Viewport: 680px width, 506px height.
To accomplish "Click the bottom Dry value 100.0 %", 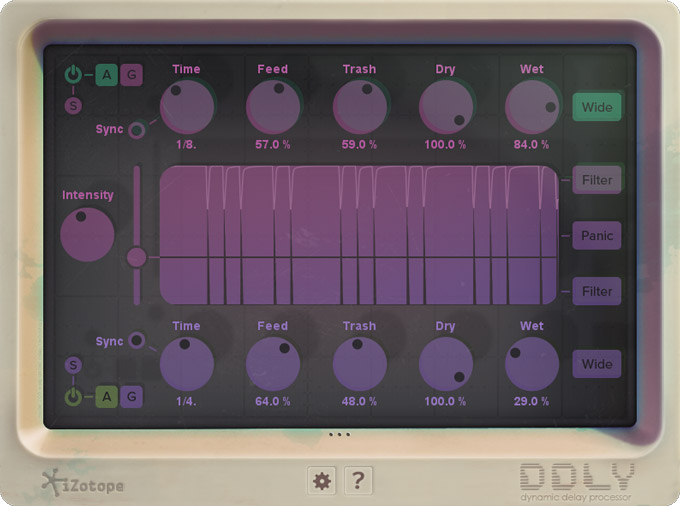I will click(x=445, y=402).
